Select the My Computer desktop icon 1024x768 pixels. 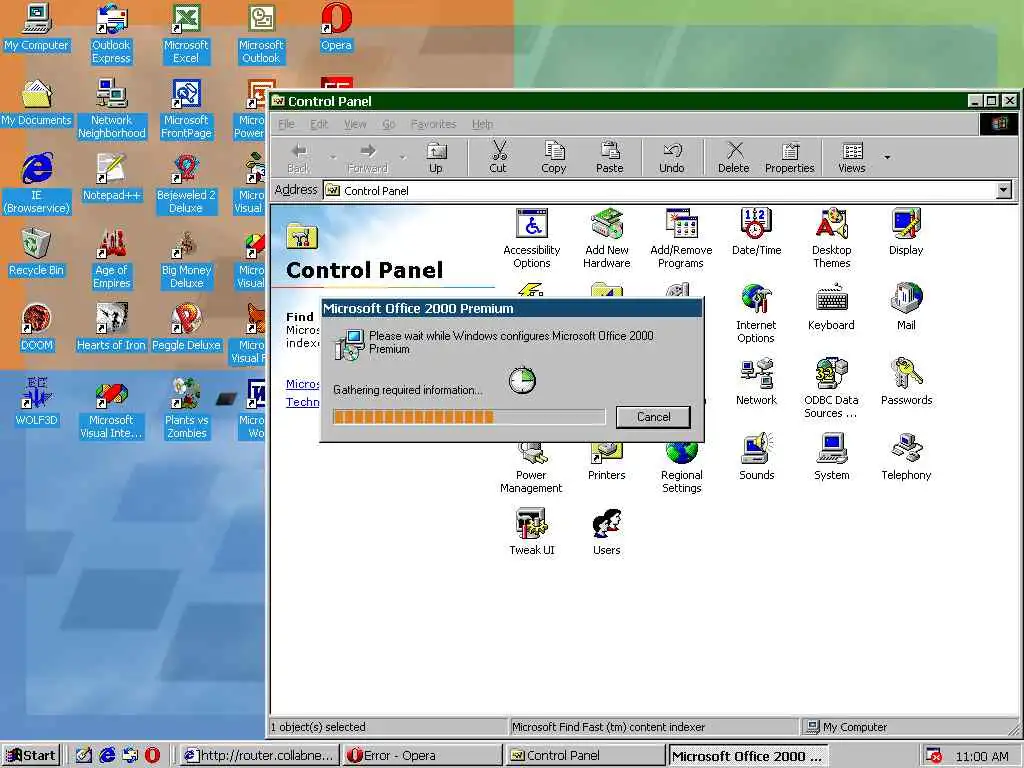(36, 27)
